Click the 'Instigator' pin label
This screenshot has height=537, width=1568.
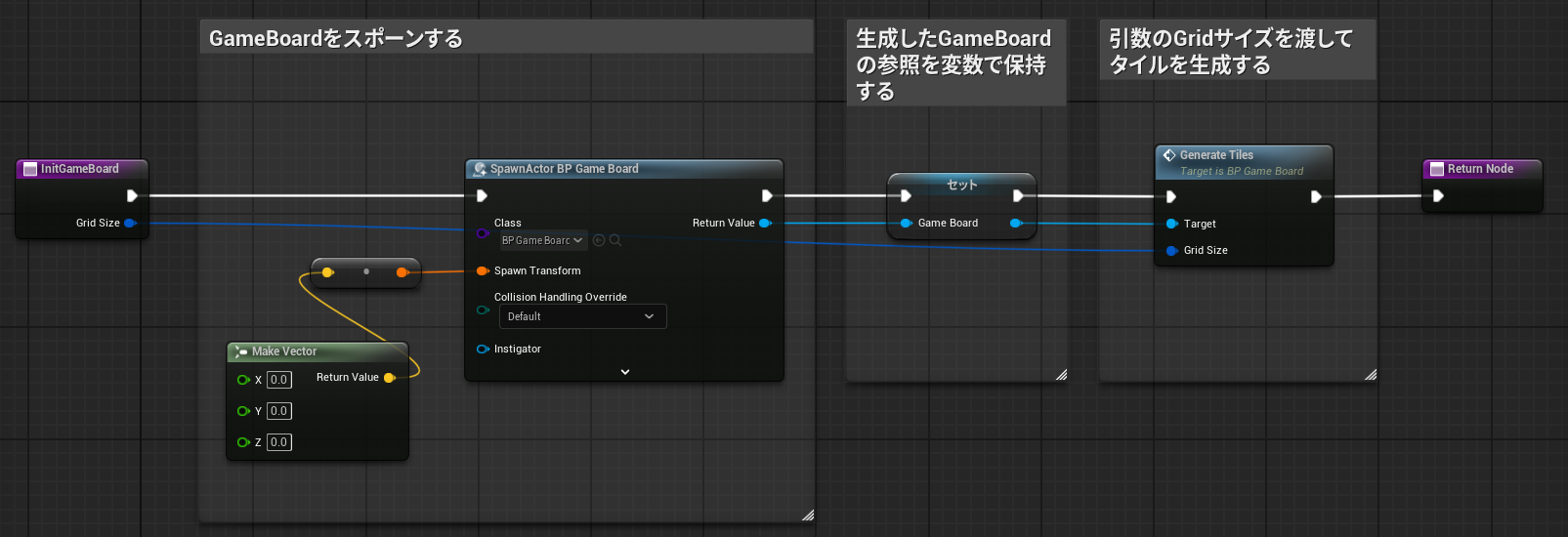coord(518,349)
